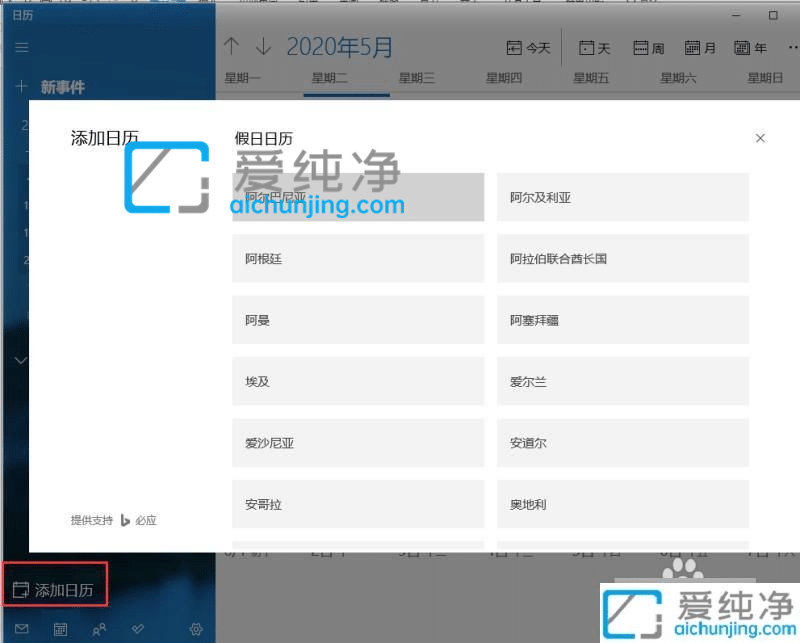Image resolution: width=800 pixels, height=643 pixels.
Task: Open Settings with the gear icon
Action: point(196,629)
